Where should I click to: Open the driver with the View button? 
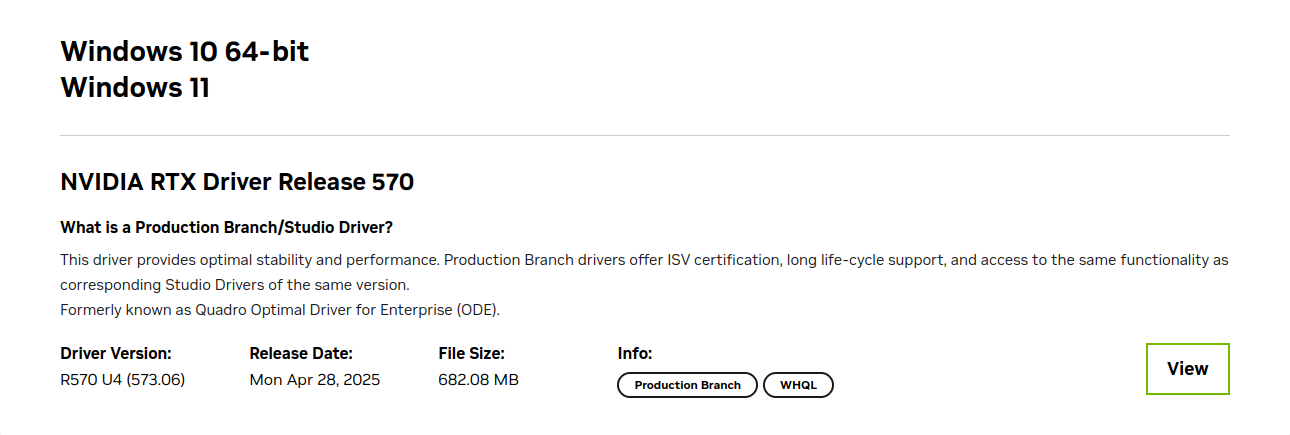pyautogui.click(x=1187, y=369)
